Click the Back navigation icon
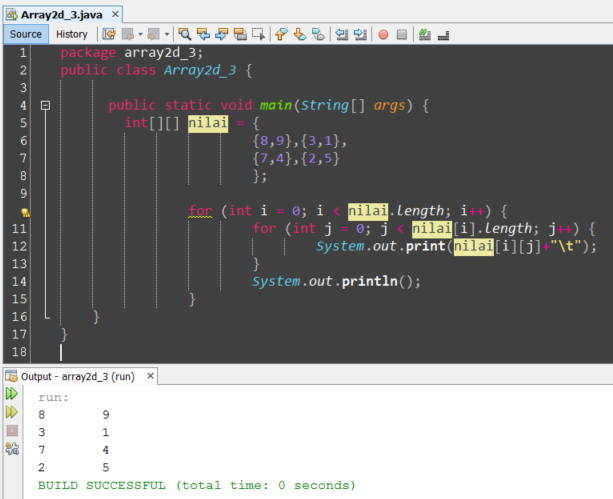Screen dimensions: 613x499 tap(127, 34)
